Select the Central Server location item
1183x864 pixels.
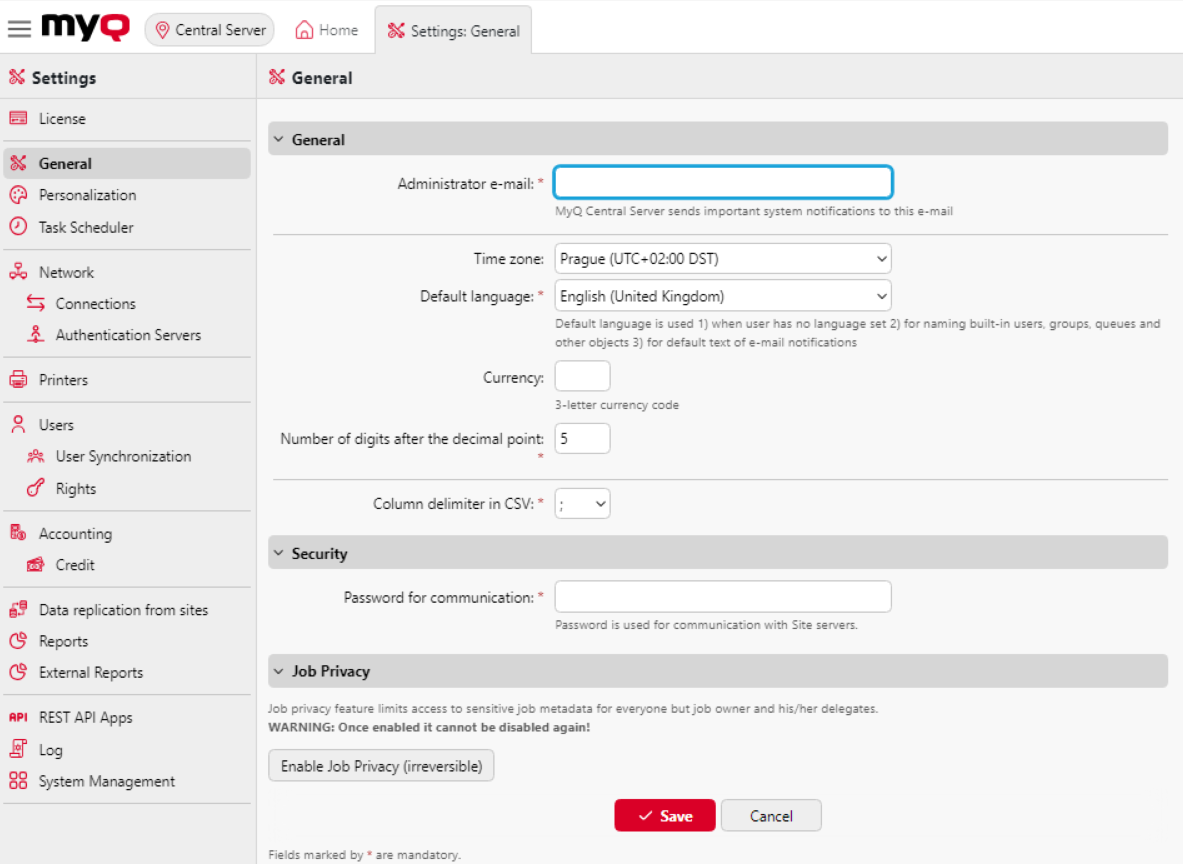[x=209, y=29]
